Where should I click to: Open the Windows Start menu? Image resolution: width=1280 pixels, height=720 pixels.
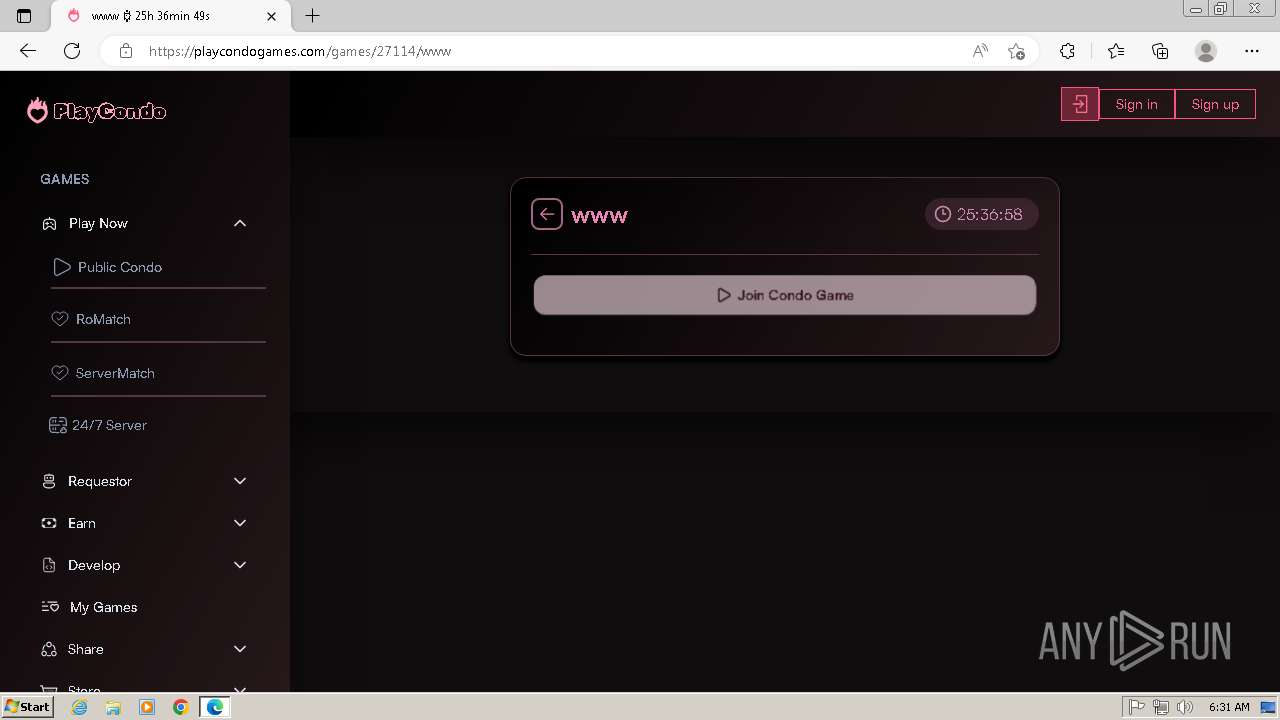coord(27,707)
